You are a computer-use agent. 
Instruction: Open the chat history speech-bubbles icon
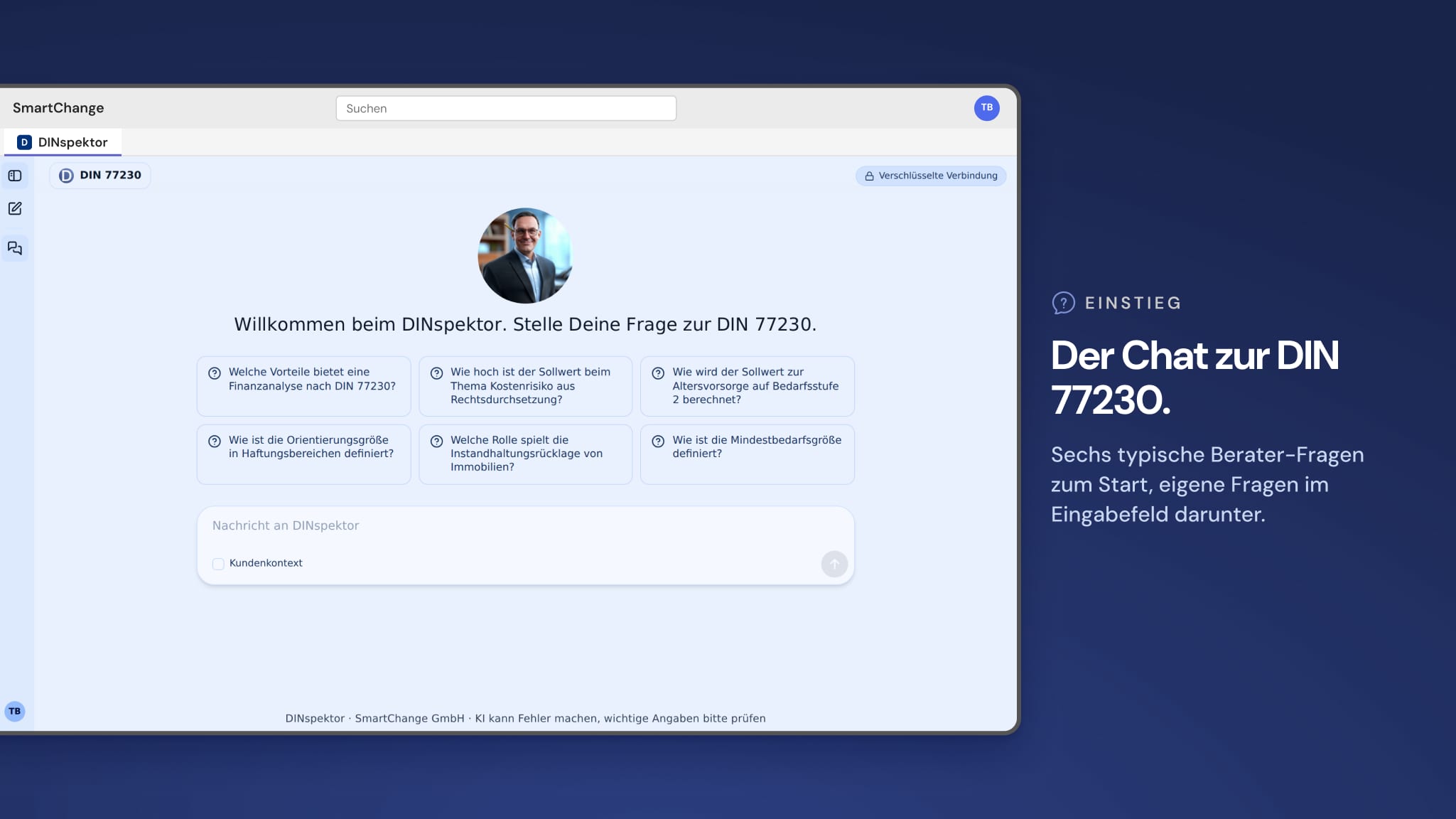tap(15, 248)
